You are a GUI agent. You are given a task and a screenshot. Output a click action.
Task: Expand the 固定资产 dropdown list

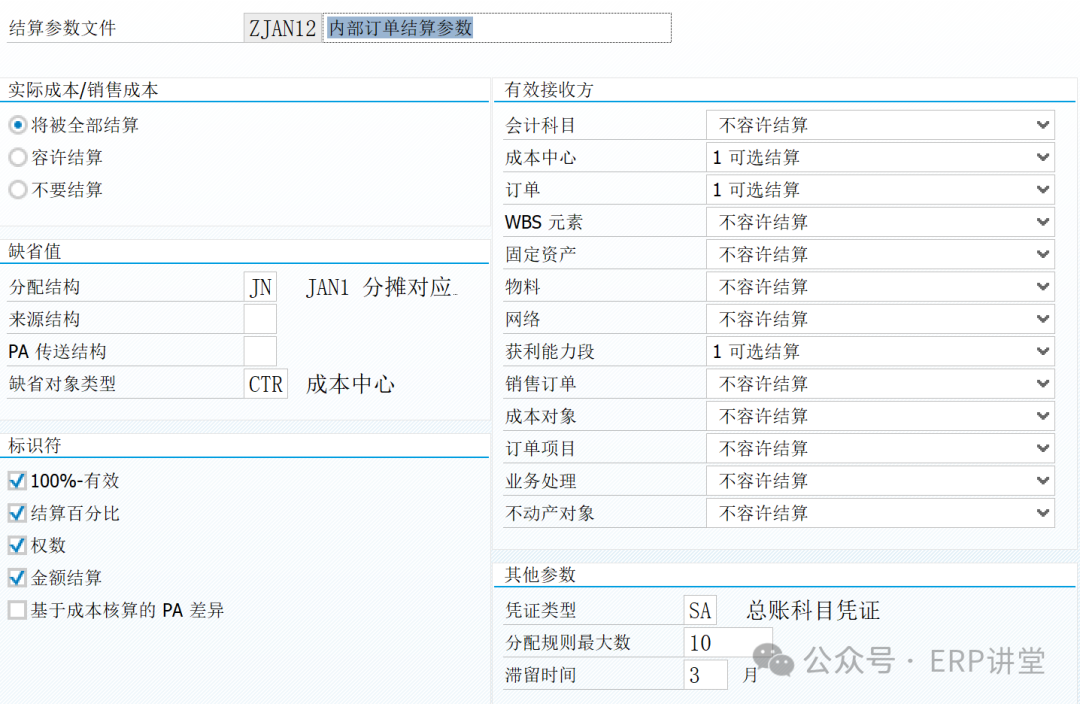[x=880, y=254]
